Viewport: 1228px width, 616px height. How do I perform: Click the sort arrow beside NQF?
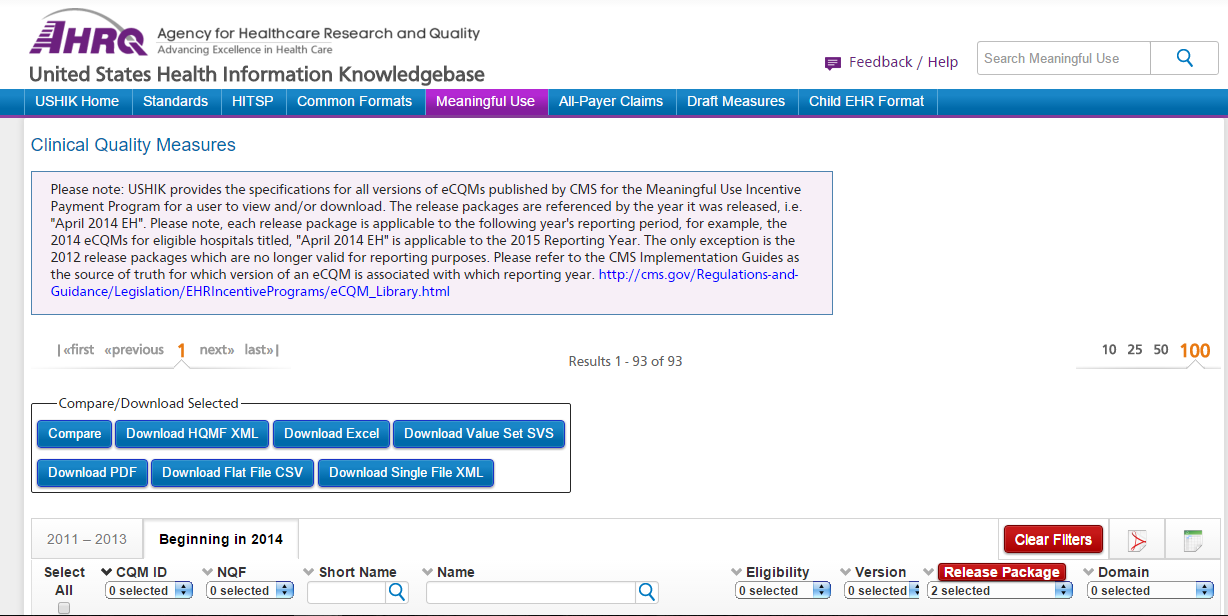pos(208,572)
